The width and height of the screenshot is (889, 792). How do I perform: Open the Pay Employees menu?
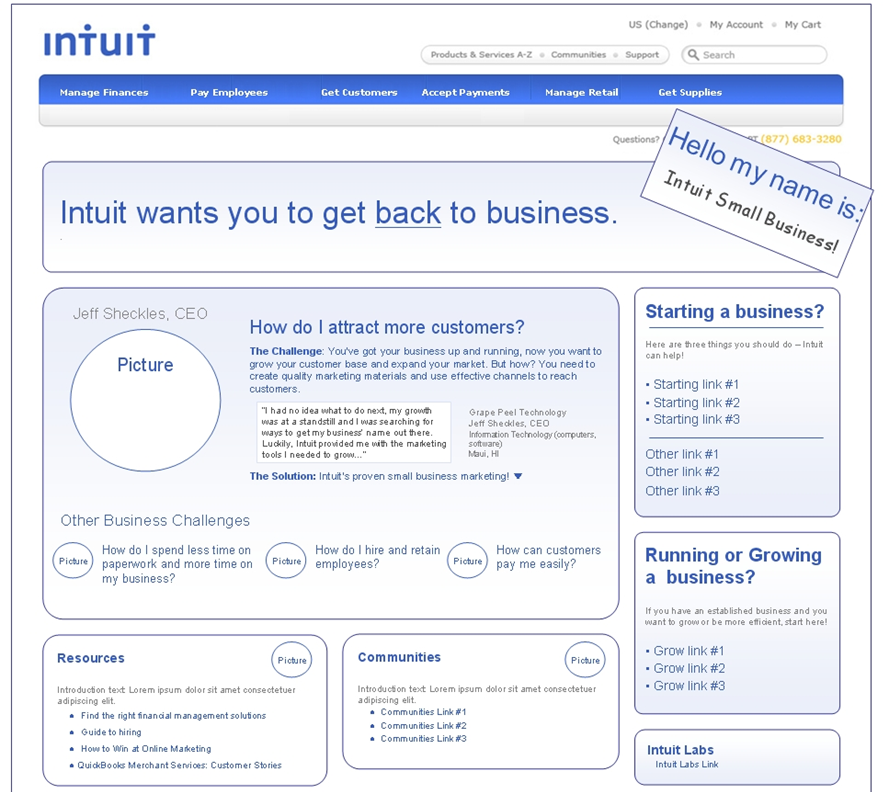229,93
